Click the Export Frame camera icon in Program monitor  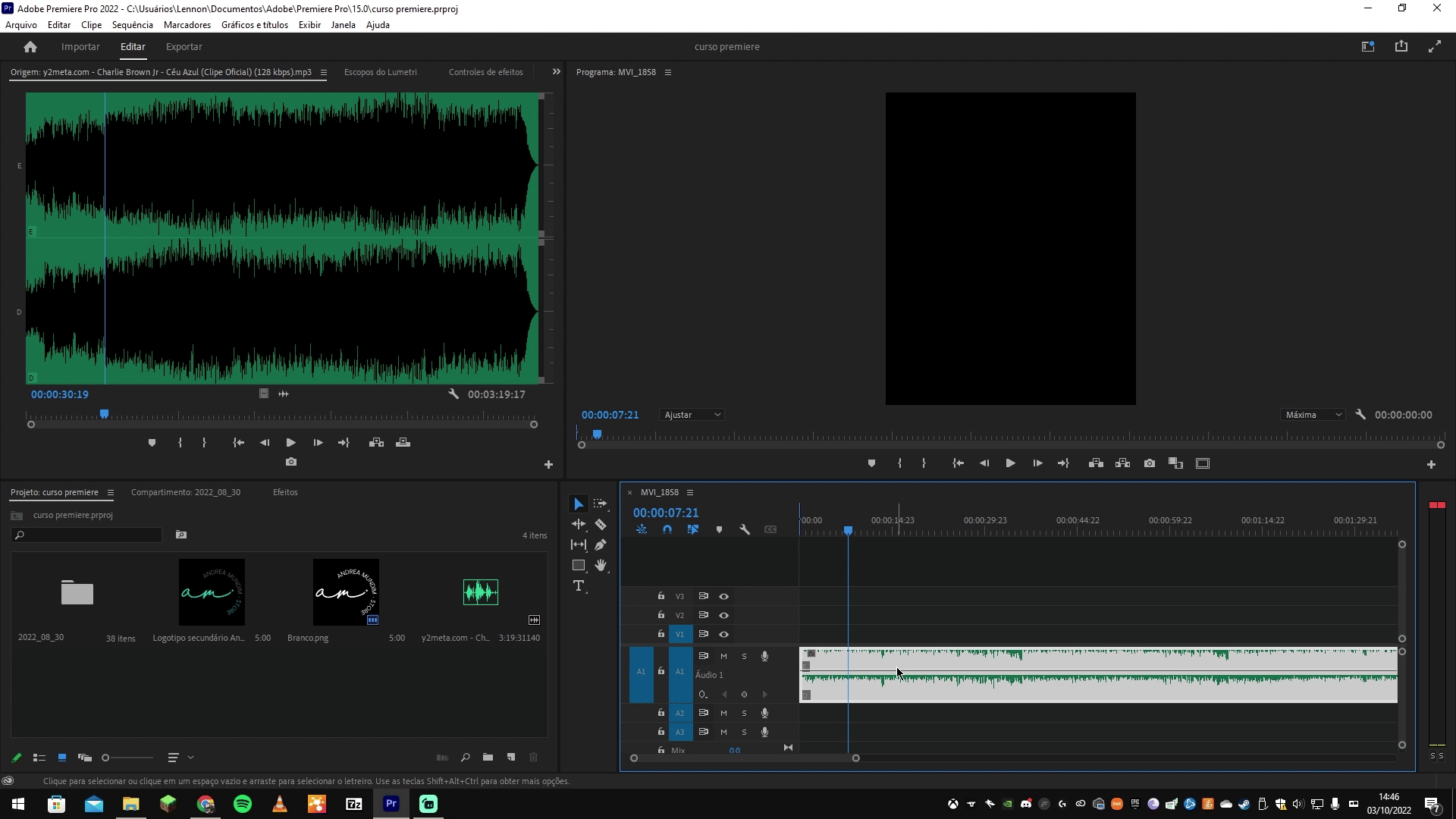click(1150, 463)
